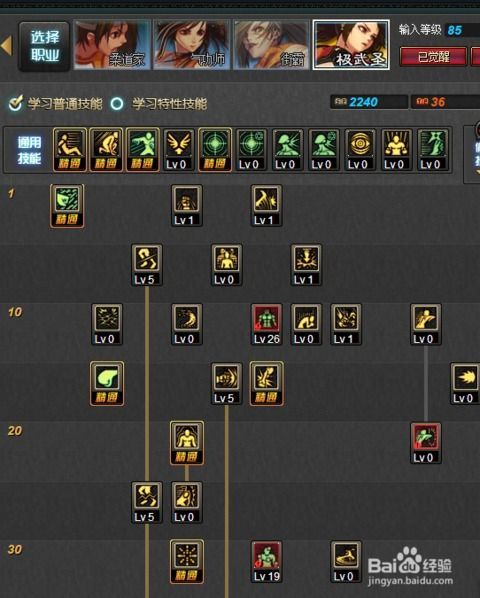
Task: Click the 选择职业 button
Action: click(44, 47)
